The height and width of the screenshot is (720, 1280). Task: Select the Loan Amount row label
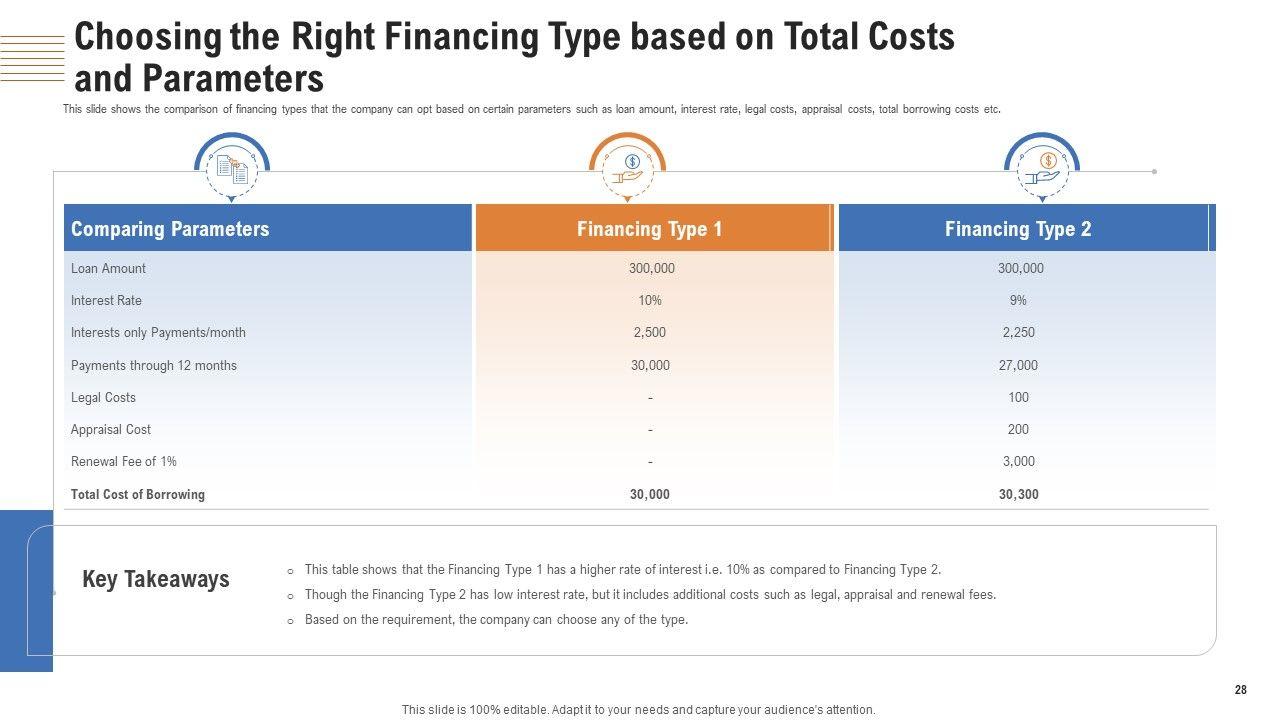point(108,268)
